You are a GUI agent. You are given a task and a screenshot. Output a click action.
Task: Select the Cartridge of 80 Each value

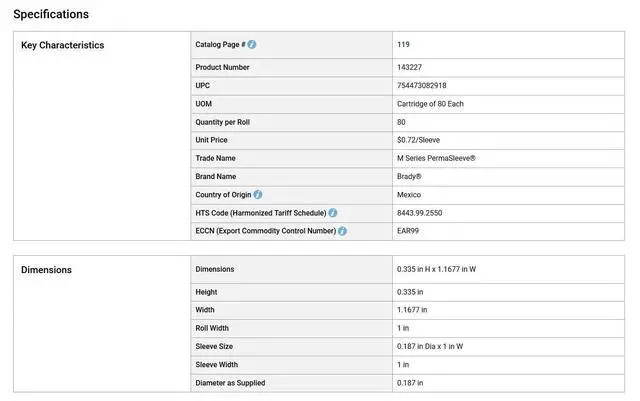[430, 104]
